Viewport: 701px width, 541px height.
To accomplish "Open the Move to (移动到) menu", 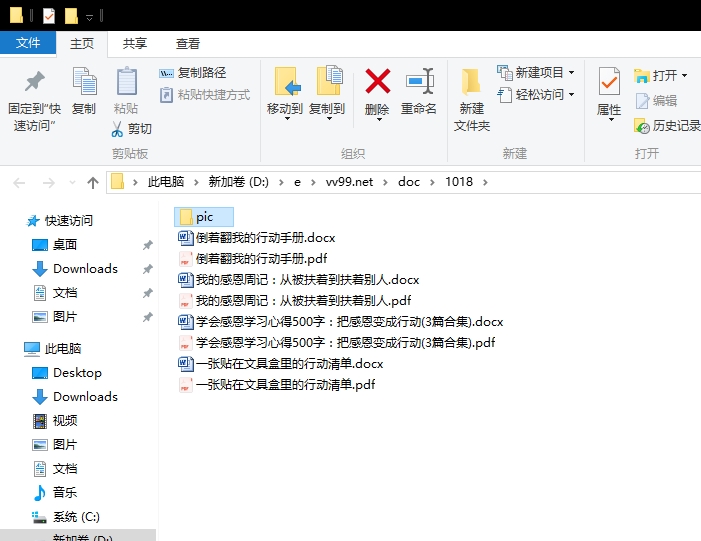I will coord(285,94).
